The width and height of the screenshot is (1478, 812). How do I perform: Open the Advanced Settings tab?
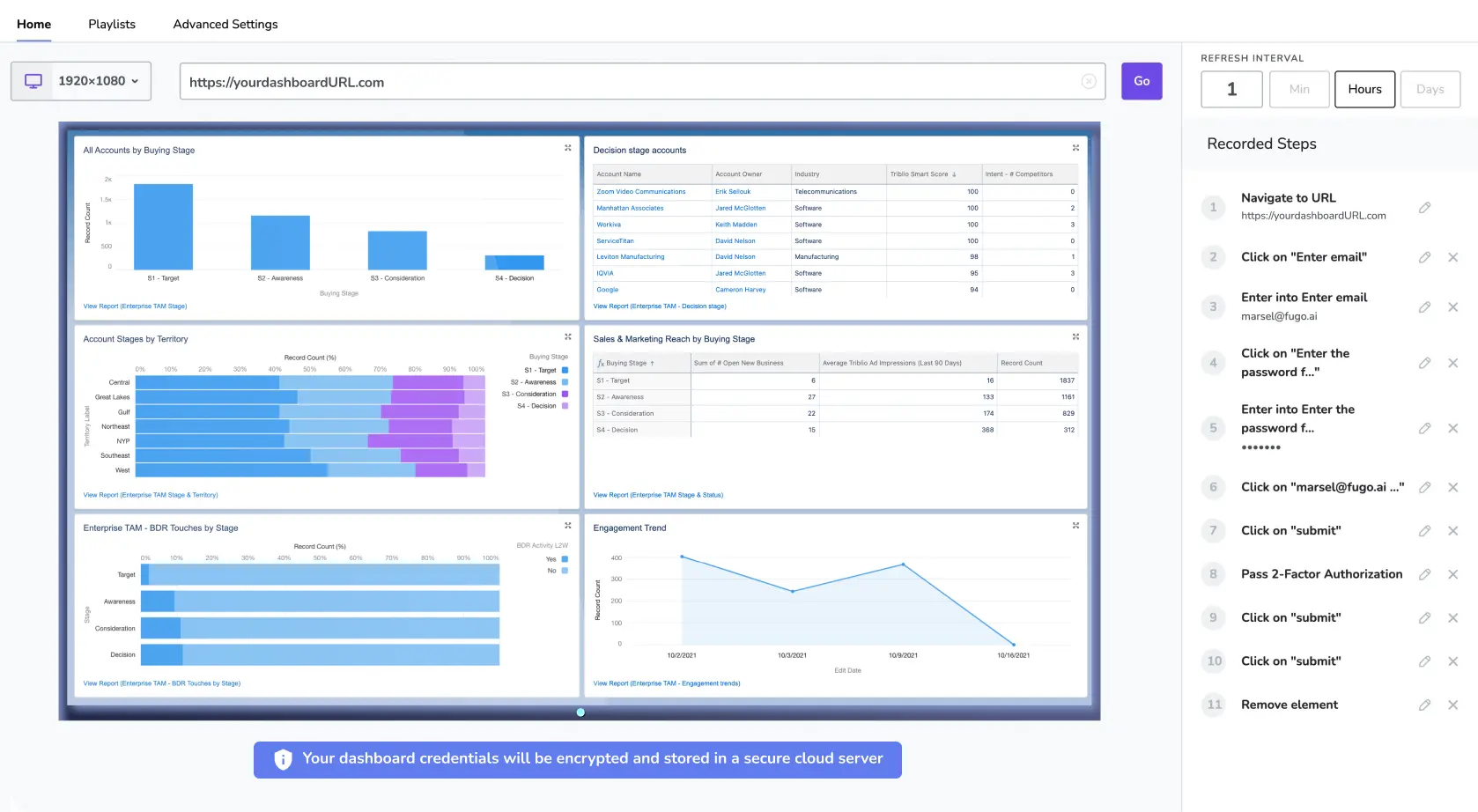click(225, 24)
